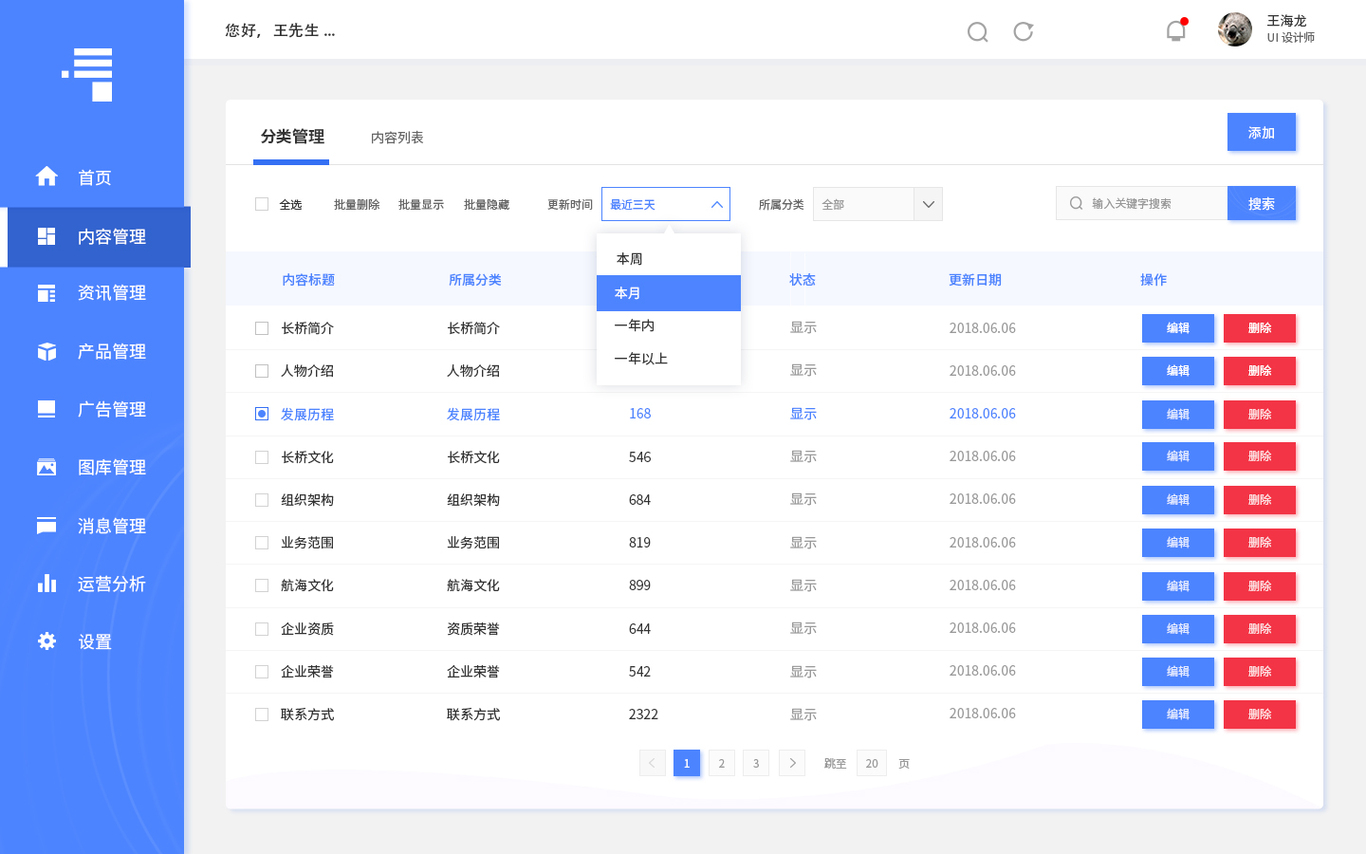Click 编辑 for the 发展历程 row
Image resolution: width=1366 pixels, height=854 pixels.
click(x=1178, y=414)
